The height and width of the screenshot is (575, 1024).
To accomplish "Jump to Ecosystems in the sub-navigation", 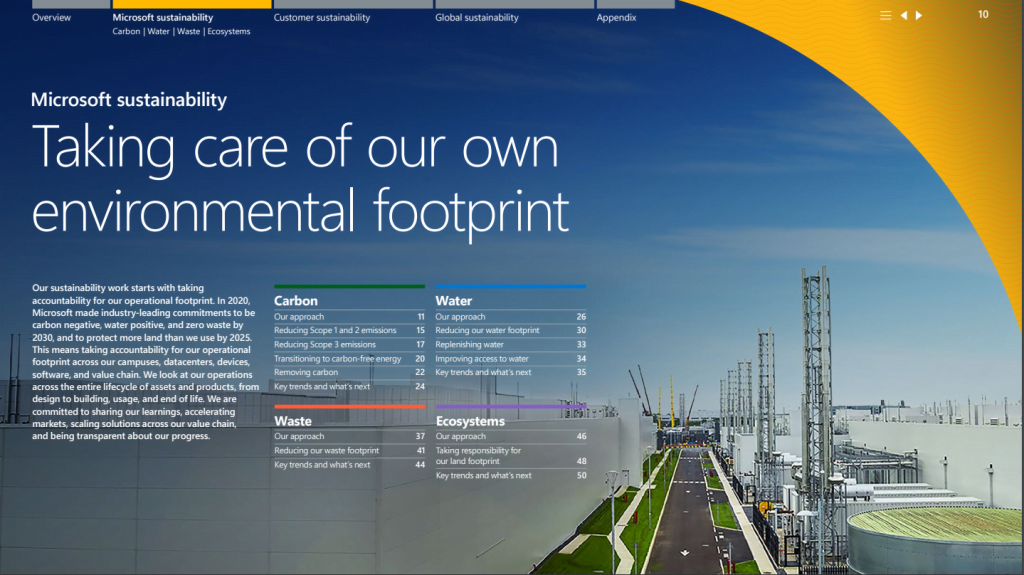I will pos(229,31).
